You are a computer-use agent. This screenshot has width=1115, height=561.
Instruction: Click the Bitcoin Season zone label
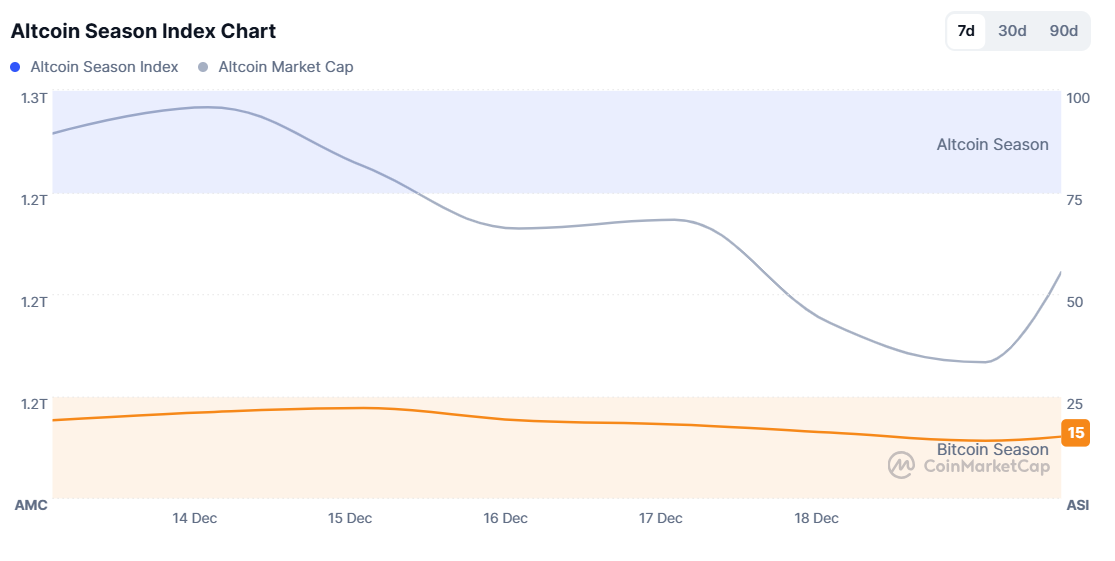click(x=992, y=449)
